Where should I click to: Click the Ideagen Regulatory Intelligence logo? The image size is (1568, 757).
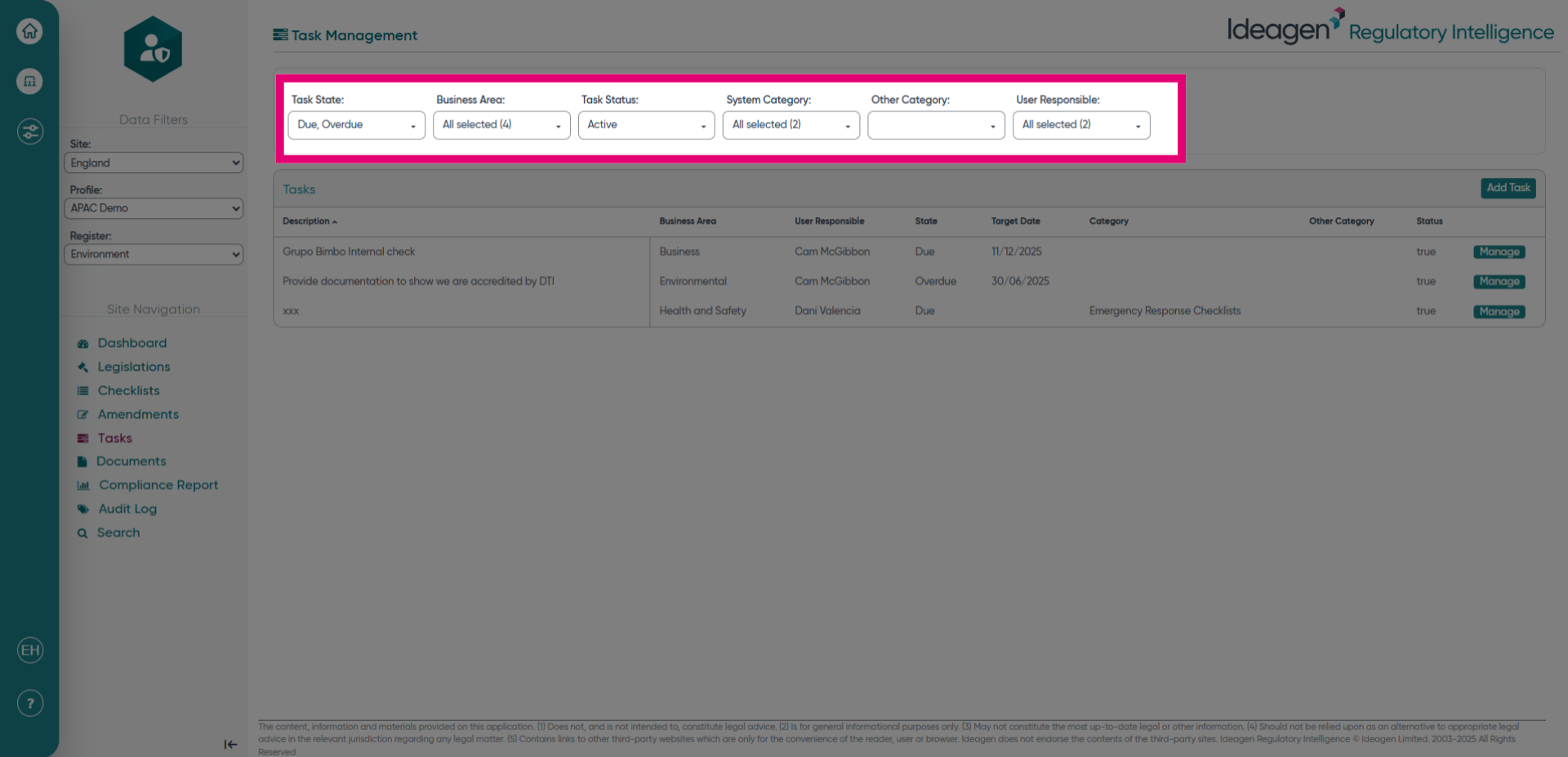point(1390,27)
